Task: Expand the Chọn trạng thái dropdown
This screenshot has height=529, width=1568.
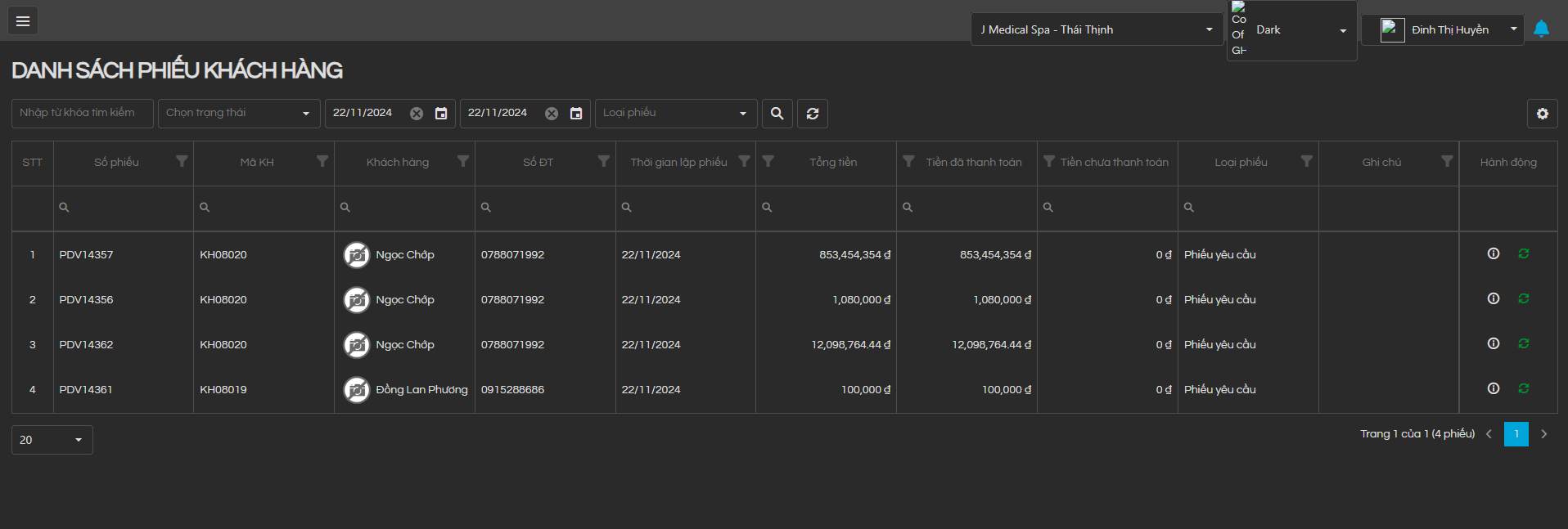Action: [x=238, y=114]
